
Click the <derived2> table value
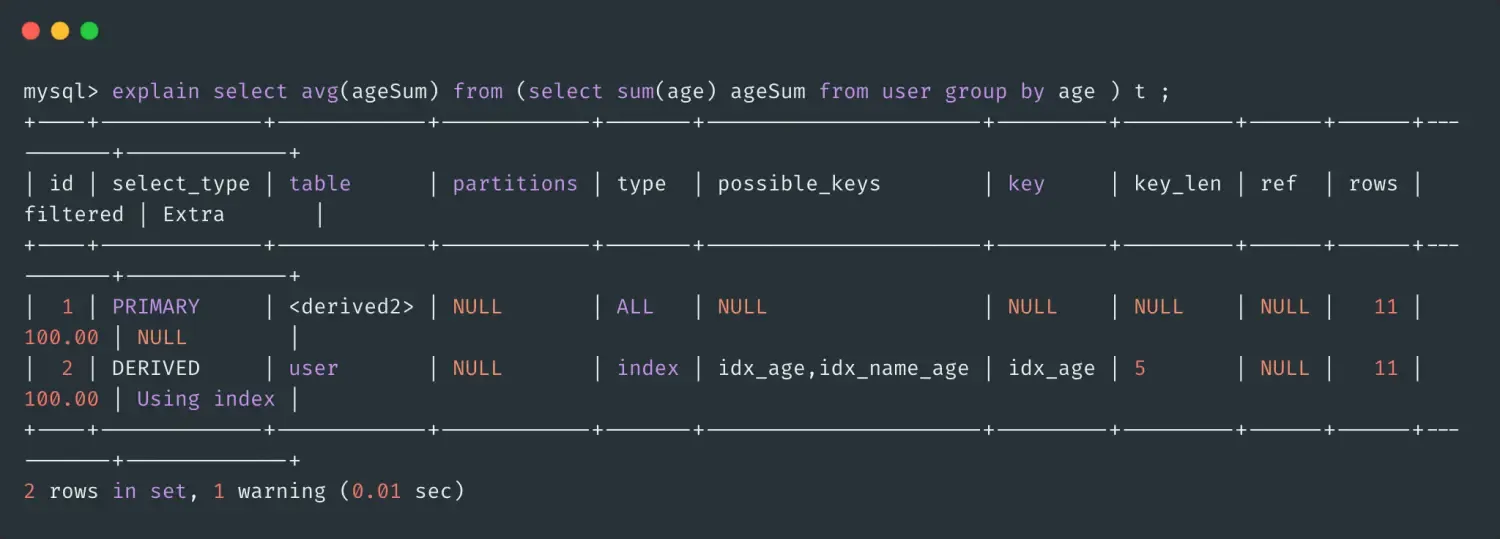pyautogui.click(x=351, y=307)
